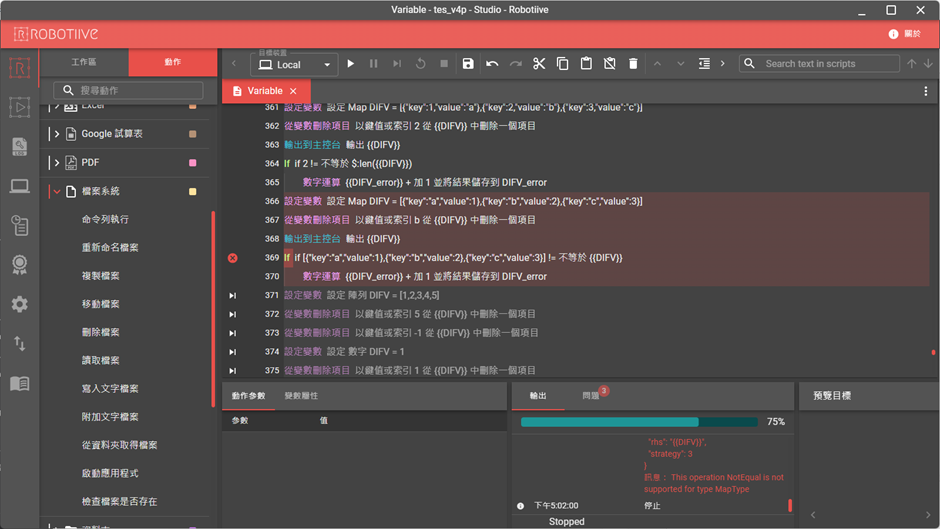
Task: Click the 搜尋動作 search field
Action: click(x=128, y=91)
